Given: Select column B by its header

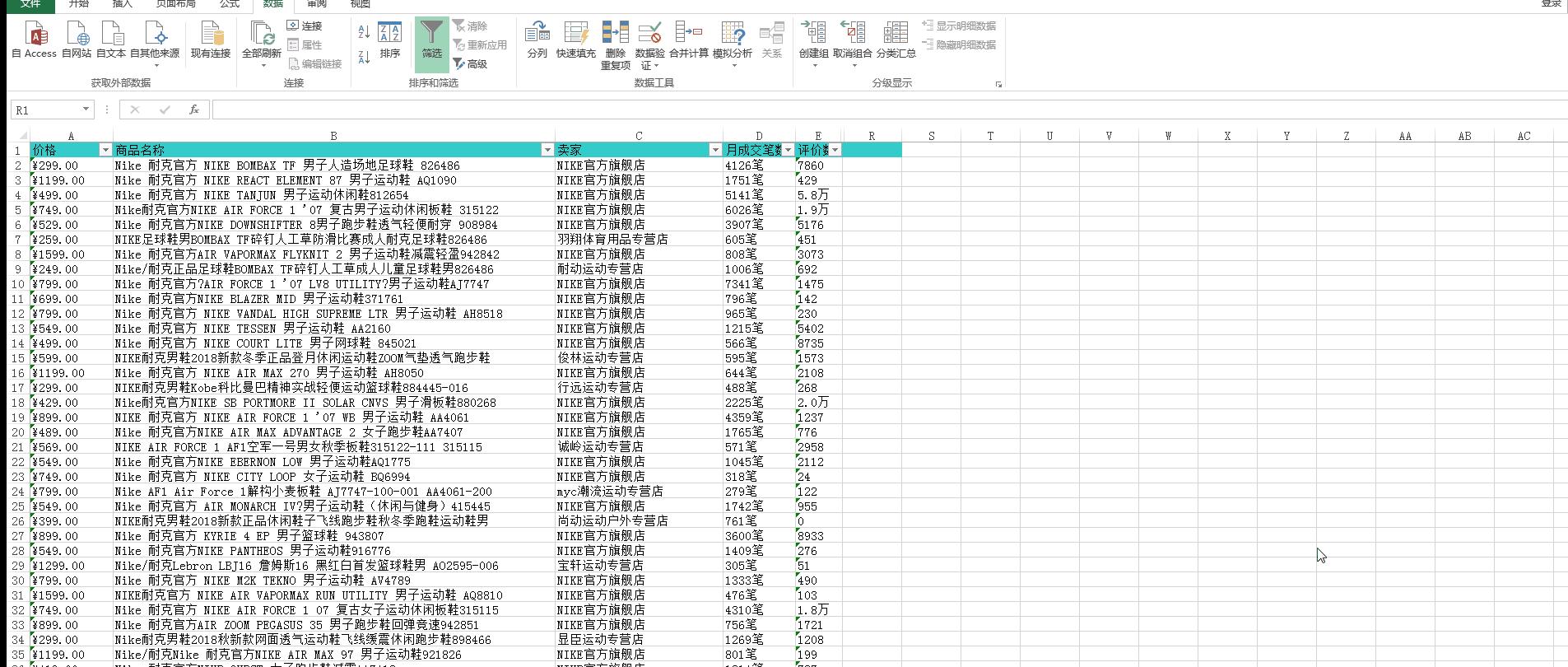Looking at the screenshot, I should coord(333,136).
